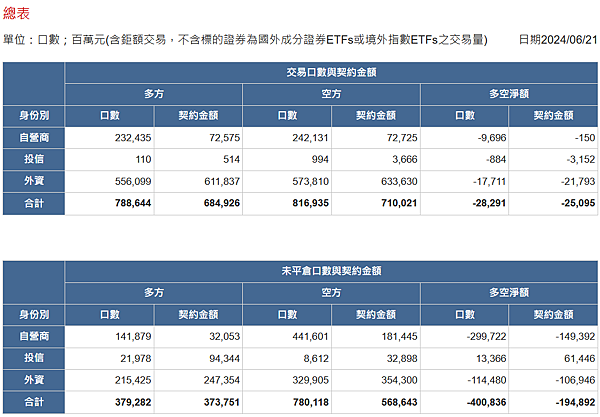
Task: Click the cell showing 994
Action: click(287, 160)
